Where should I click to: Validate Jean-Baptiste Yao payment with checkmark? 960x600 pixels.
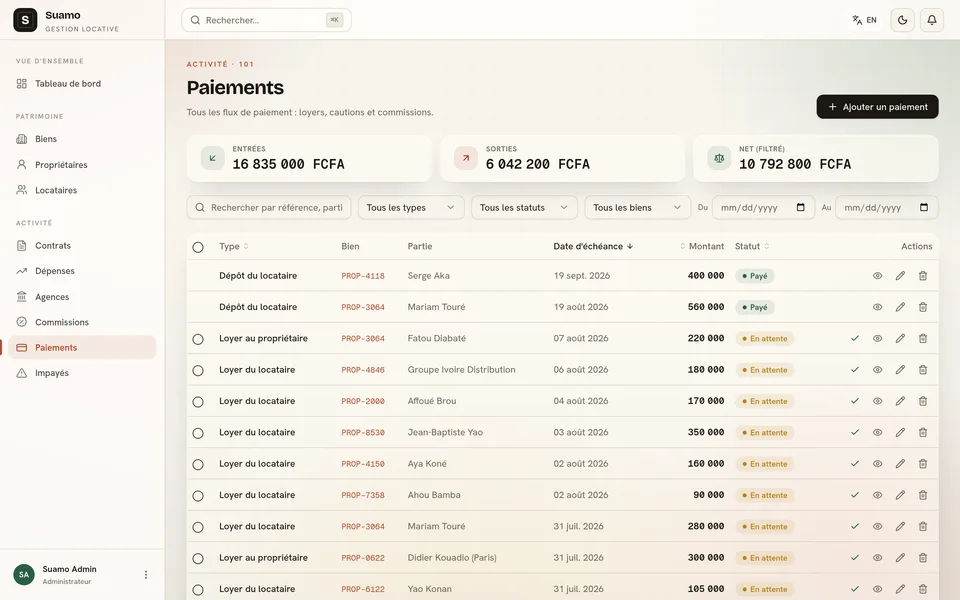pos(855,432)
